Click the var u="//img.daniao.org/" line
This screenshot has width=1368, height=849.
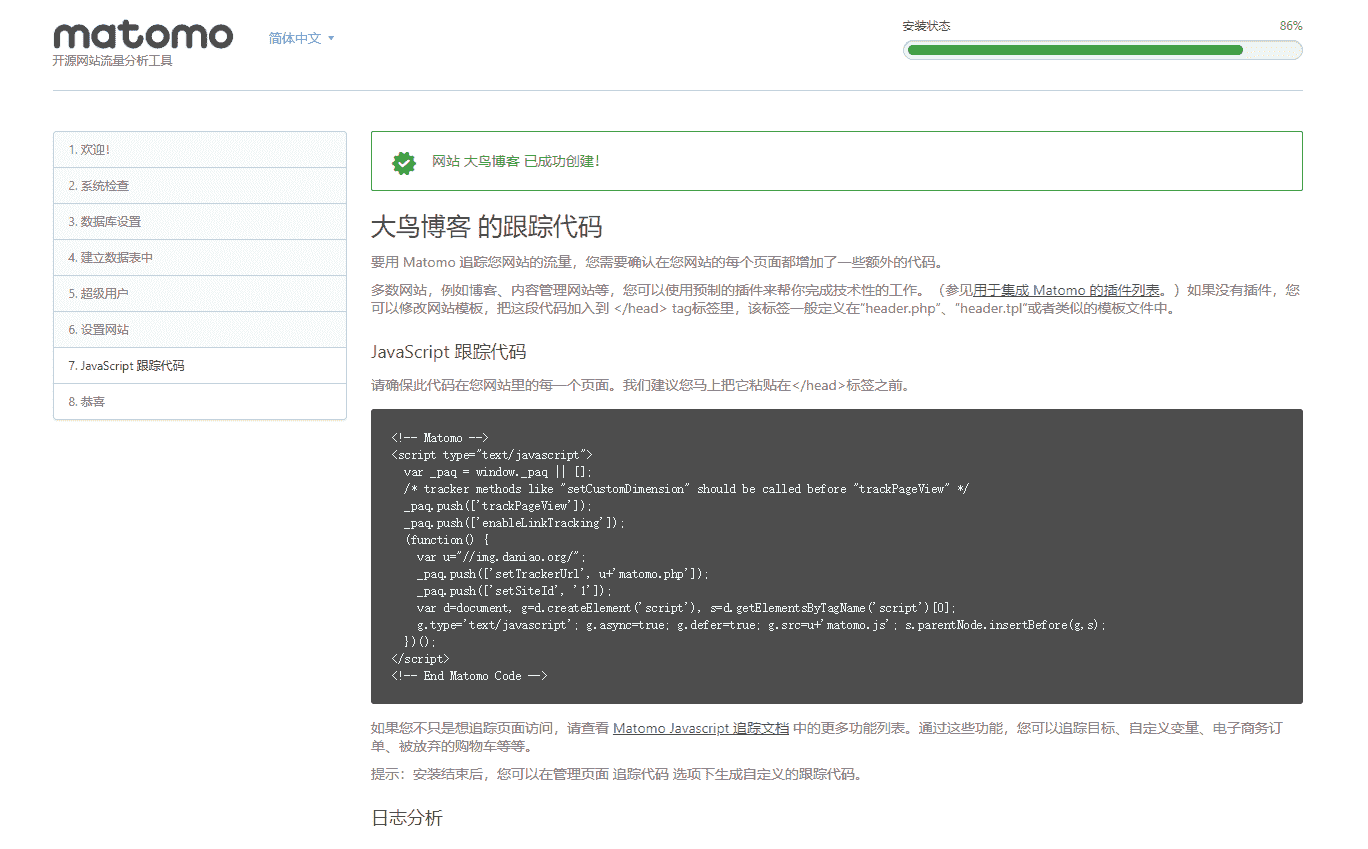point(501,557)
